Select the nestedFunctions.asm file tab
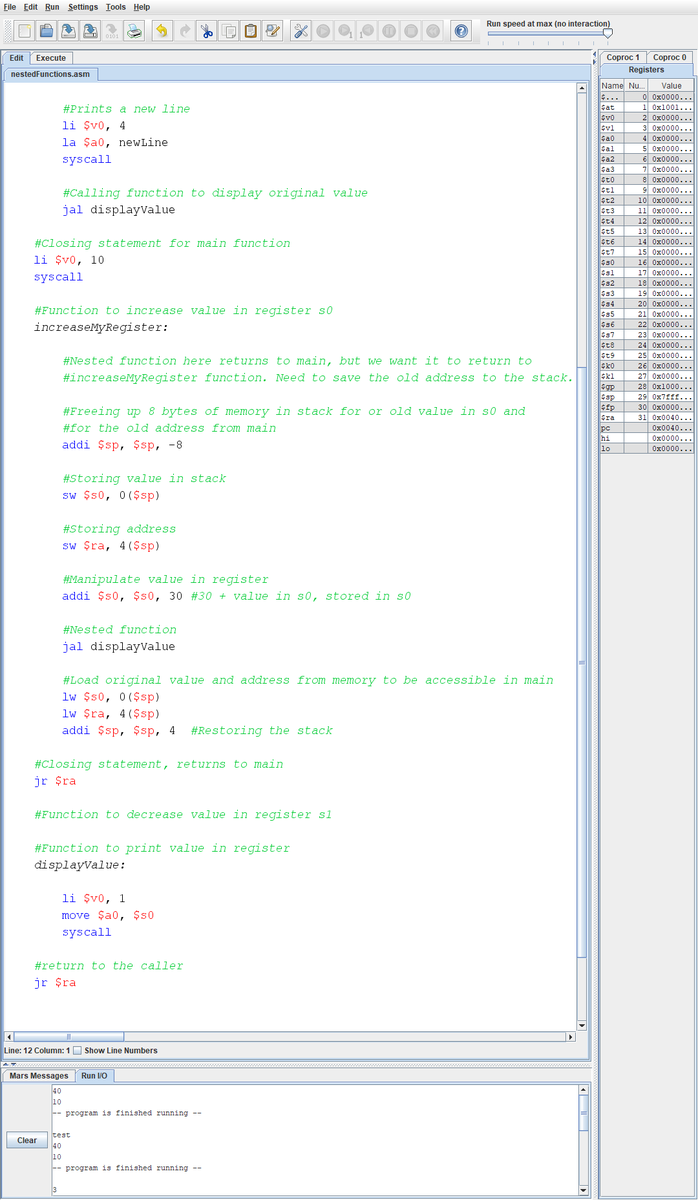The image size is (698, 1200). tap(50, 74)
